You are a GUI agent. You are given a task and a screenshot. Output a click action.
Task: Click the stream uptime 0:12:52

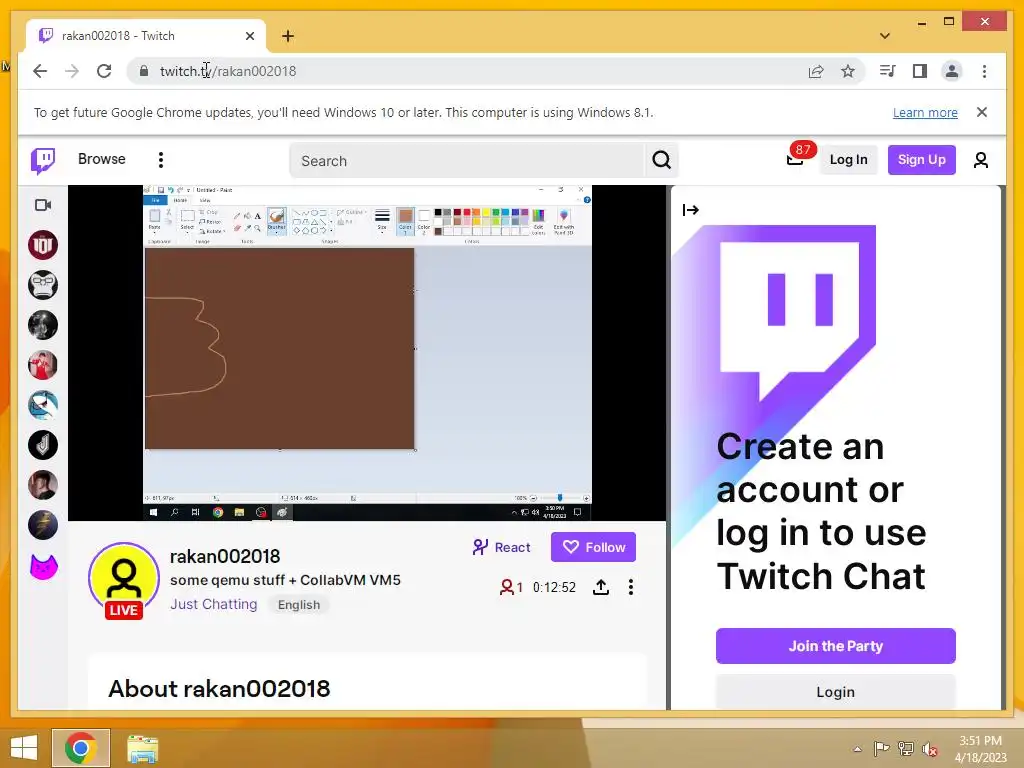pyautogui.click(x=554, y=587)
